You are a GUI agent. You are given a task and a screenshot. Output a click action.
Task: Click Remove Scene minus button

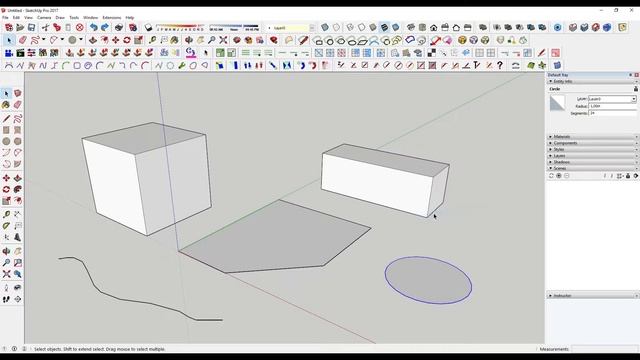tap(567, 176)
